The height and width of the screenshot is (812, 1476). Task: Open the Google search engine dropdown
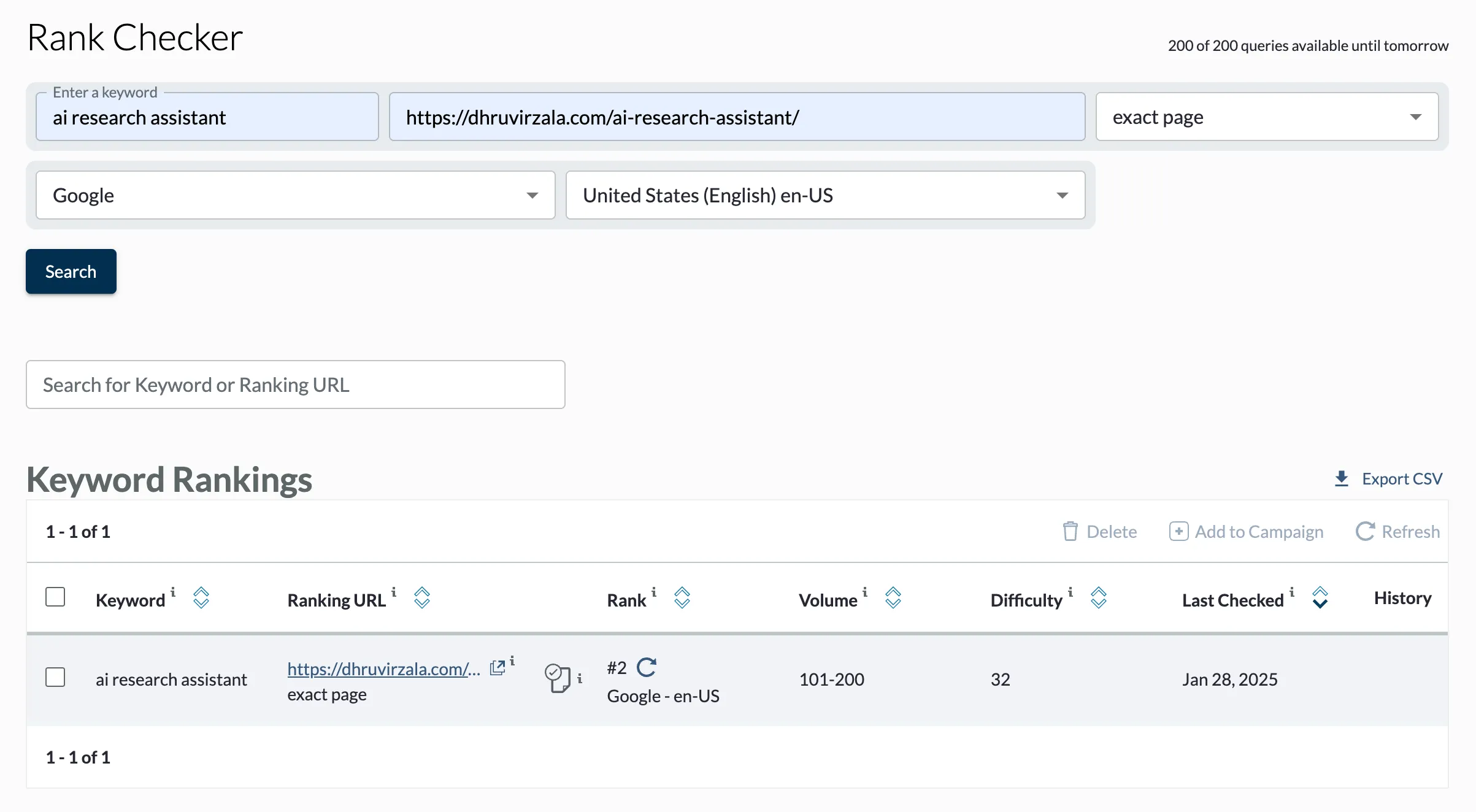296,195
